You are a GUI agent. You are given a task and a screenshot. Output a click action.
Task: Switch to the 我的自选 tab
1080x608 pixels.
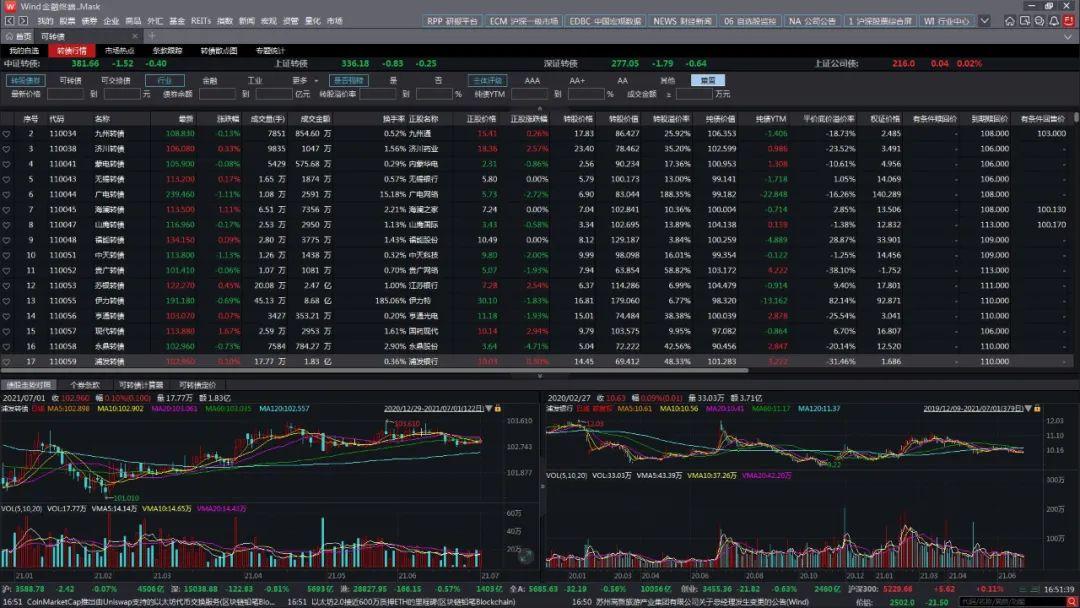[x=24, y=51]
